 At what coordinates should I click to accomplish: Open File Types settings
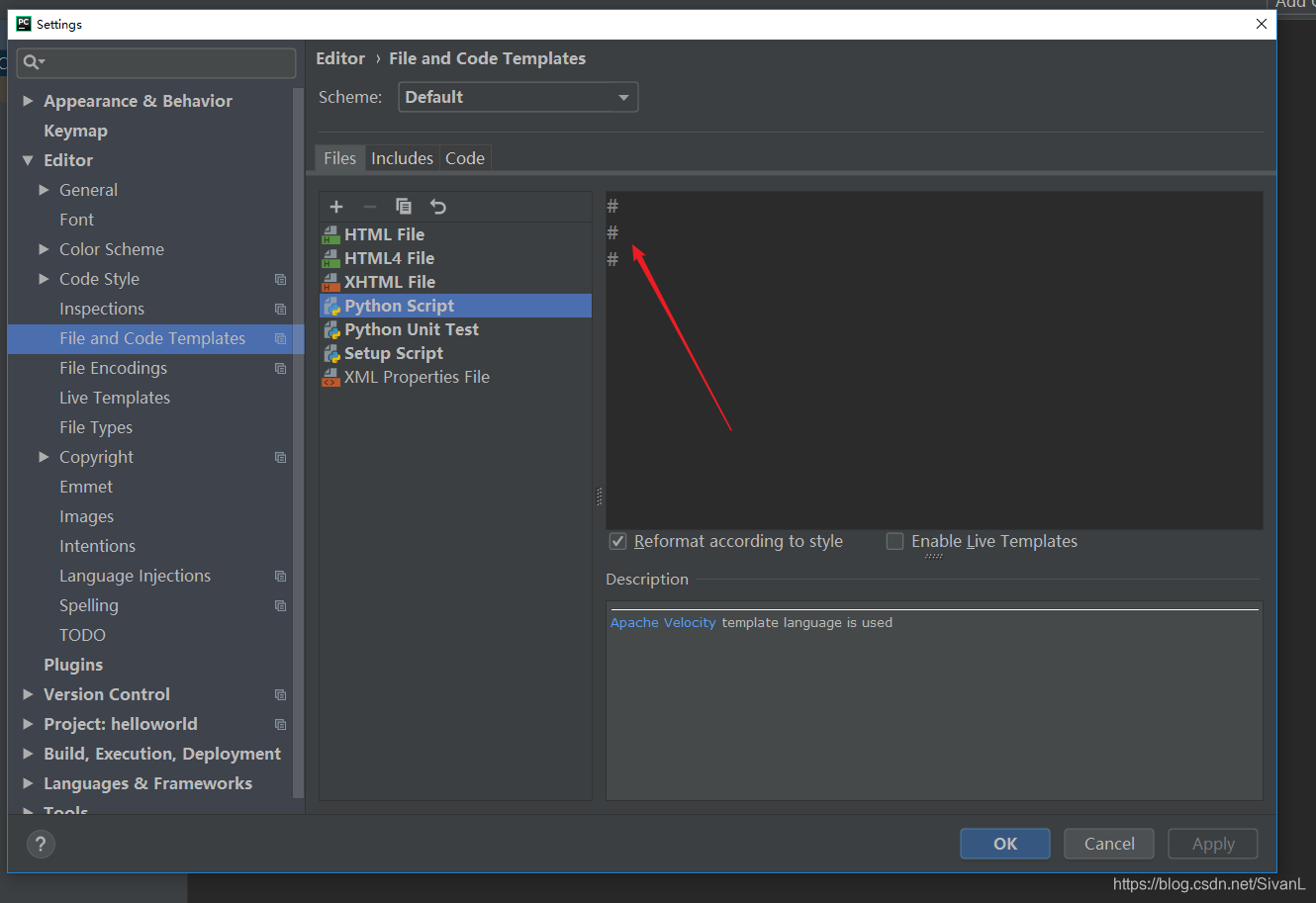(96, 427)
